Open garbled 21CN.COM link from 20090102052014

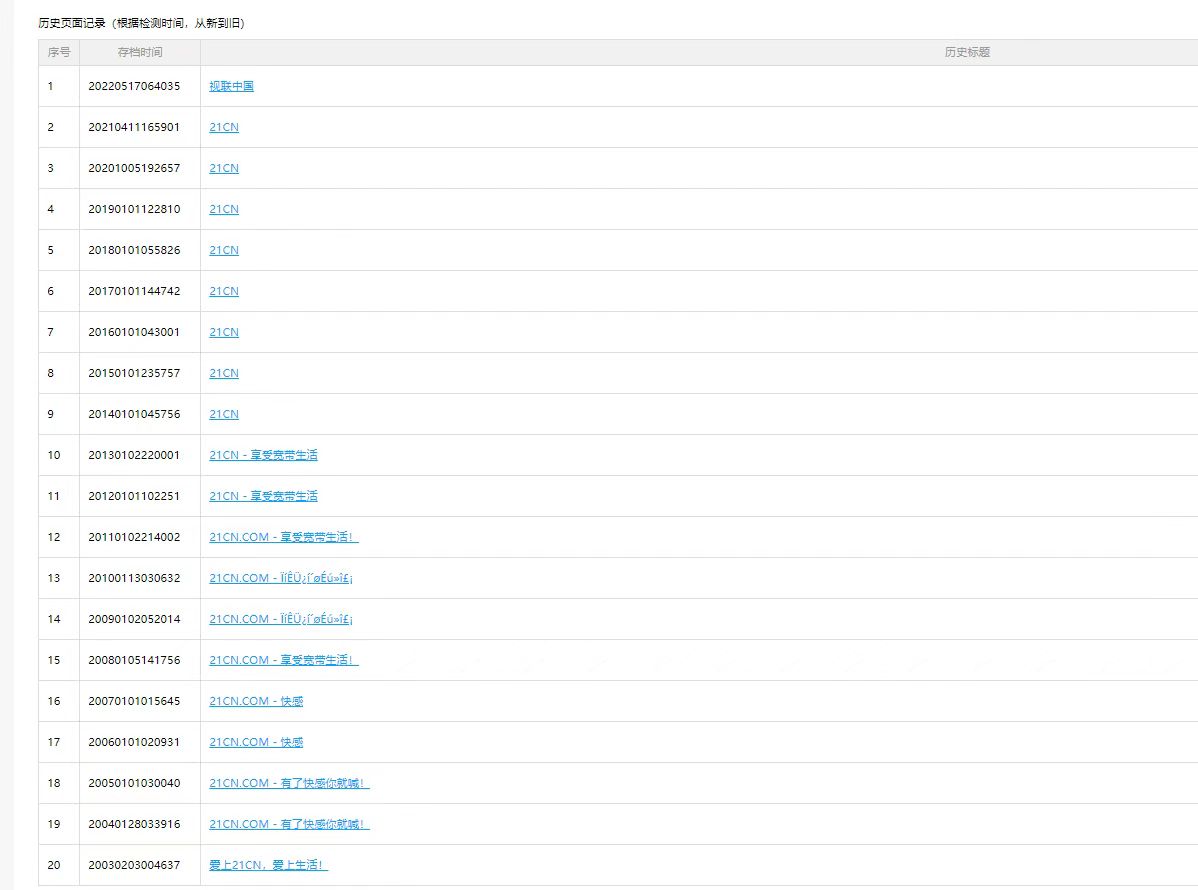point(281,619)
